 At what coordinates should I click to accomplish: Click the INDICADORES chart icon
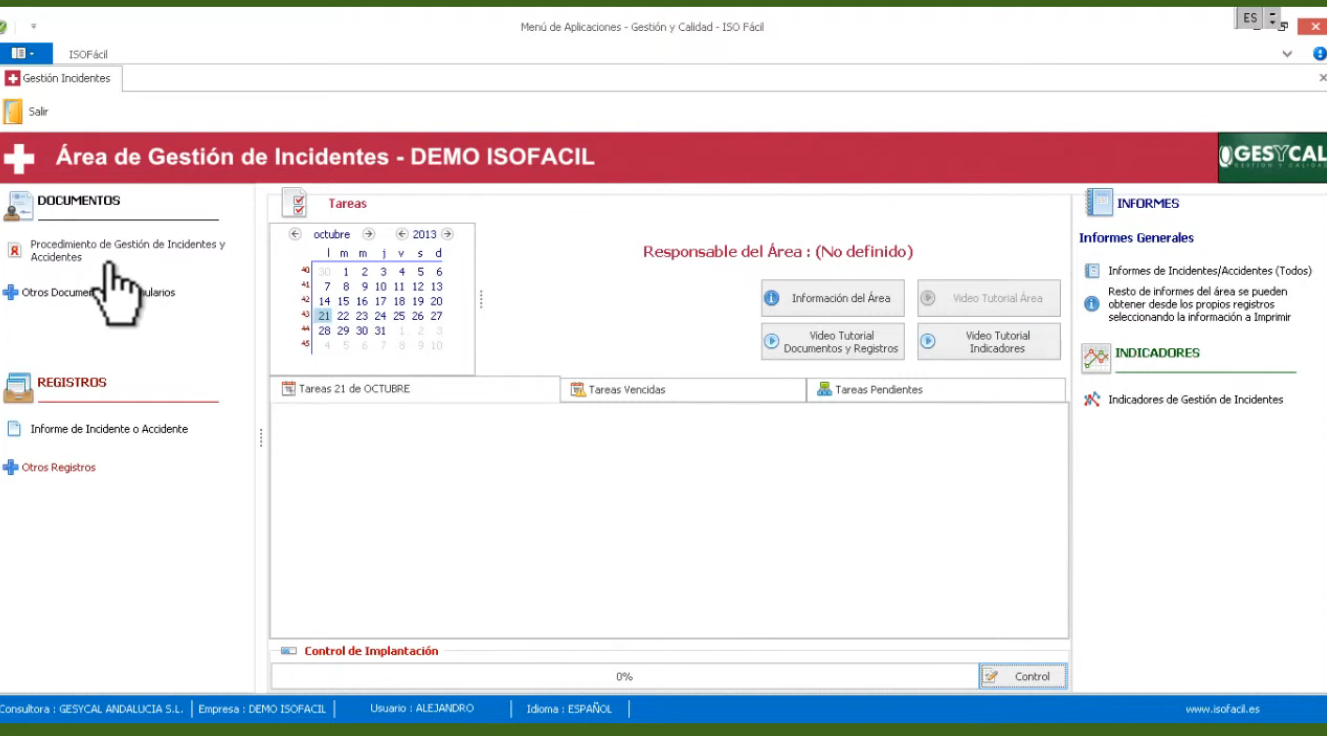click(1096, 358)
